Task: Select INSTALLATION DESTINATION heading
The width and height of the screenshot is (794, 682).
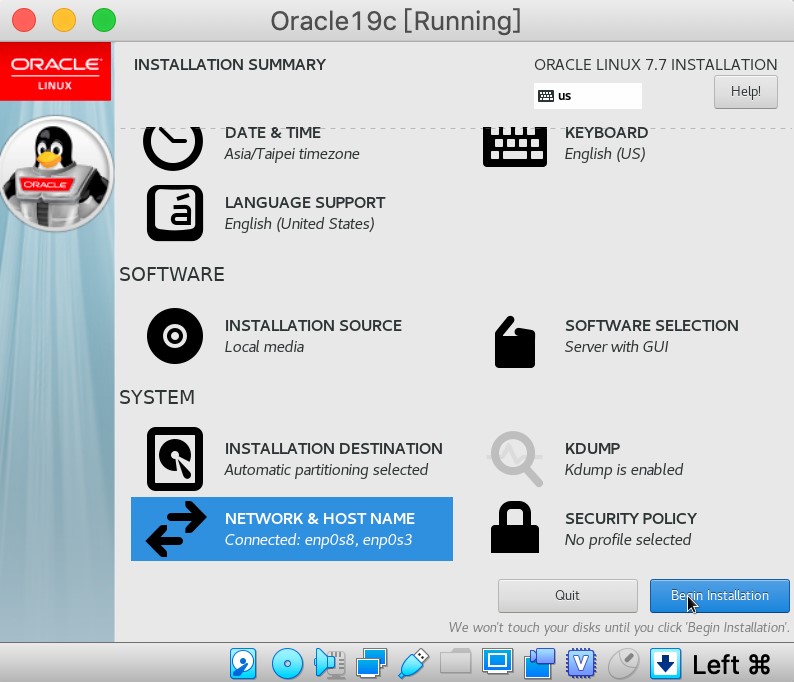Action: point(333,449)
